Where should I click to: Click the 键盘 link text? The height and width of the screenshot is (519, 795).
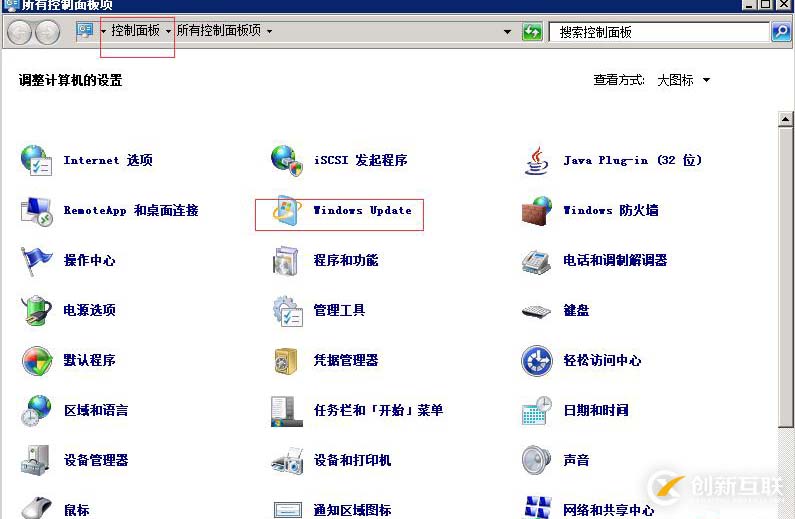[x=576, y=310]
